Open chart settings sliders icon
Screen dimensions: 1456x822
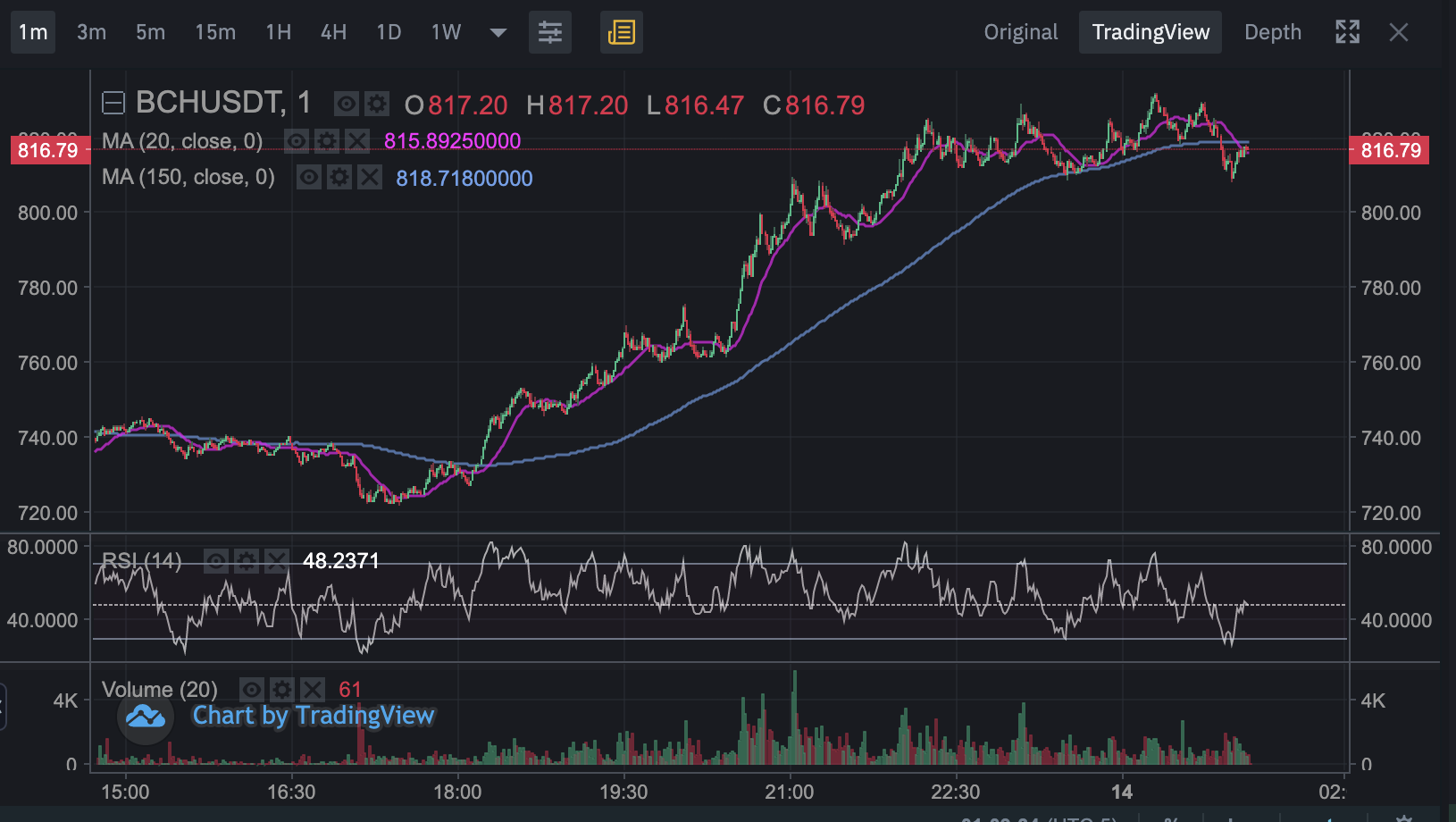550,32
